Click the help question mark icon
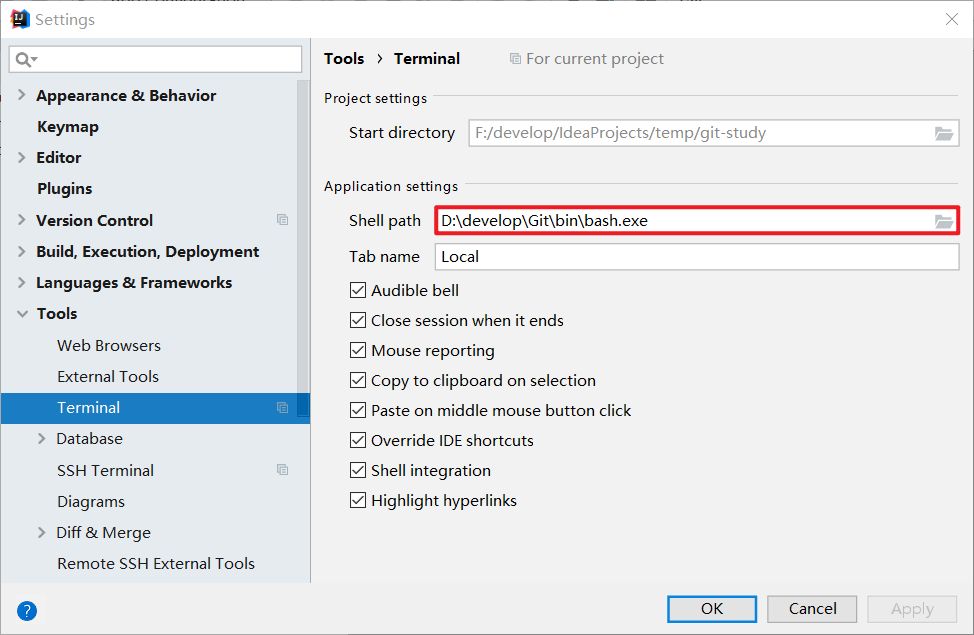This screenshot has height=635, width=974. [27, 610]
